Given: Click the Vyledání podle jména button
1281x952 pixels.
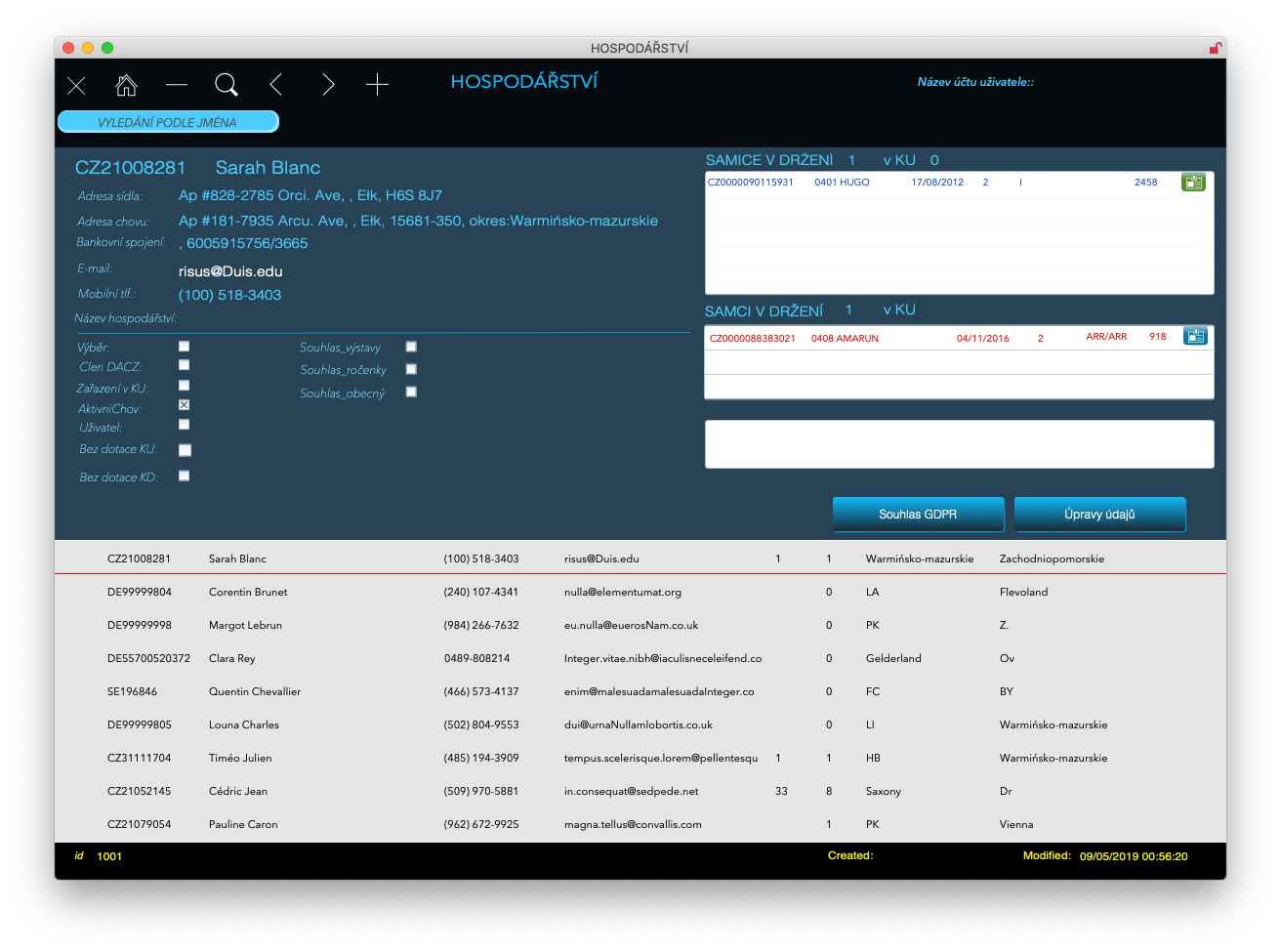Looking at the screenshot, I should tap(168, 122).
